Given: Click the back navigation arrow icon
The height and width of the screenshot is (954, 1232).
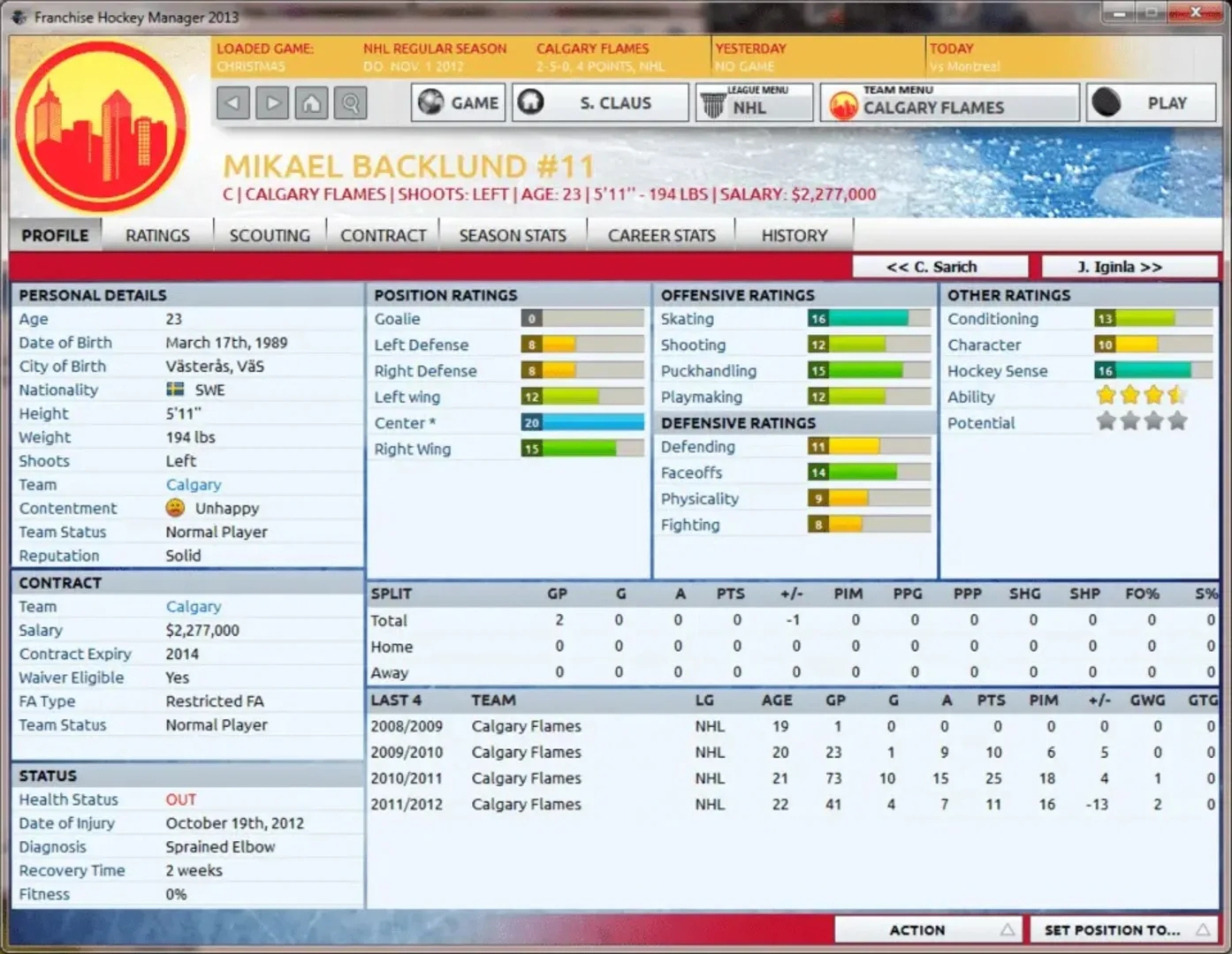Looking at the screenshot, I should click(232, 103).
